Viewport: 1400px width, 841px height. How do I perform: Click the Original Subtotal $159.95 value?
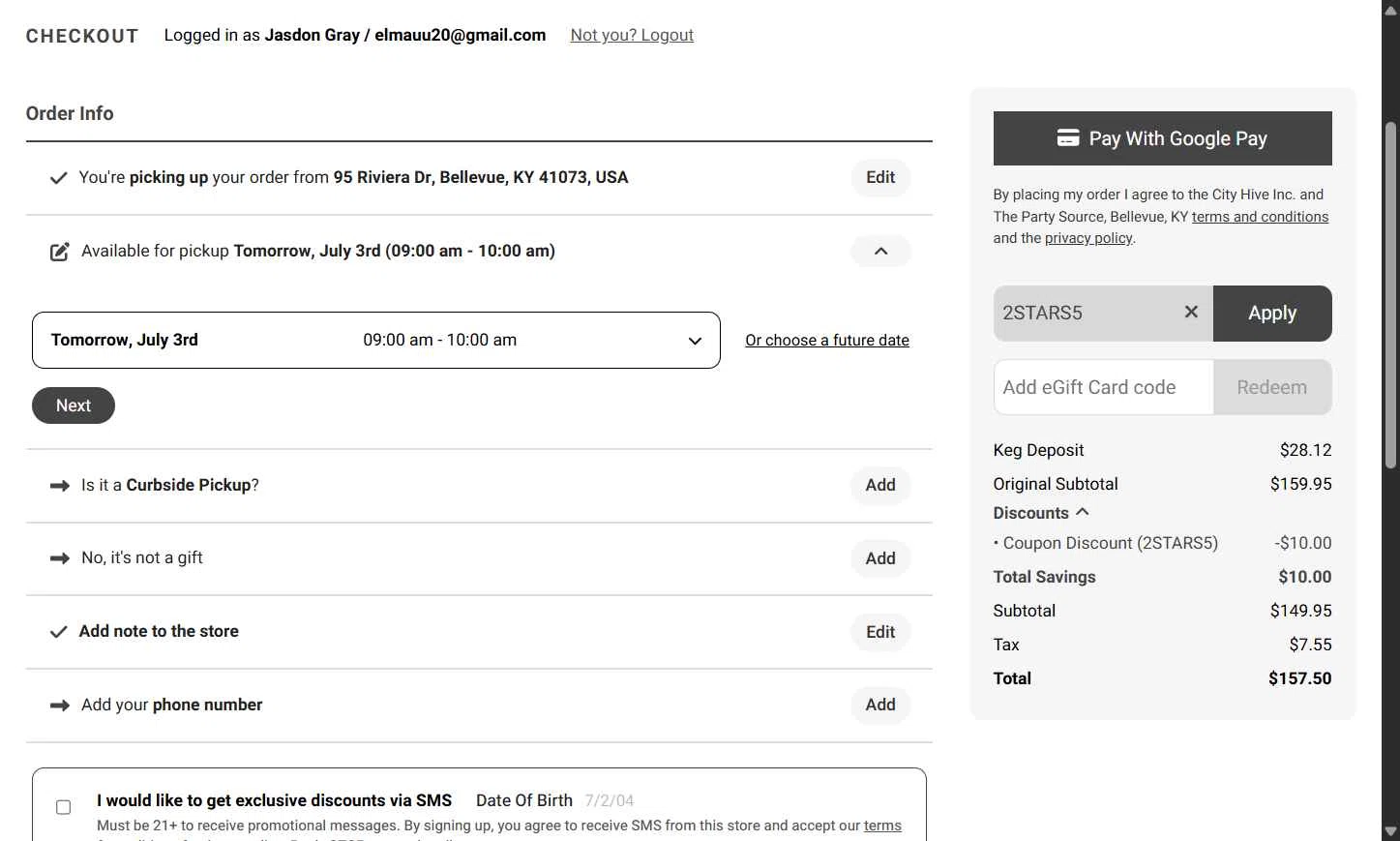tap(1300, 484)
